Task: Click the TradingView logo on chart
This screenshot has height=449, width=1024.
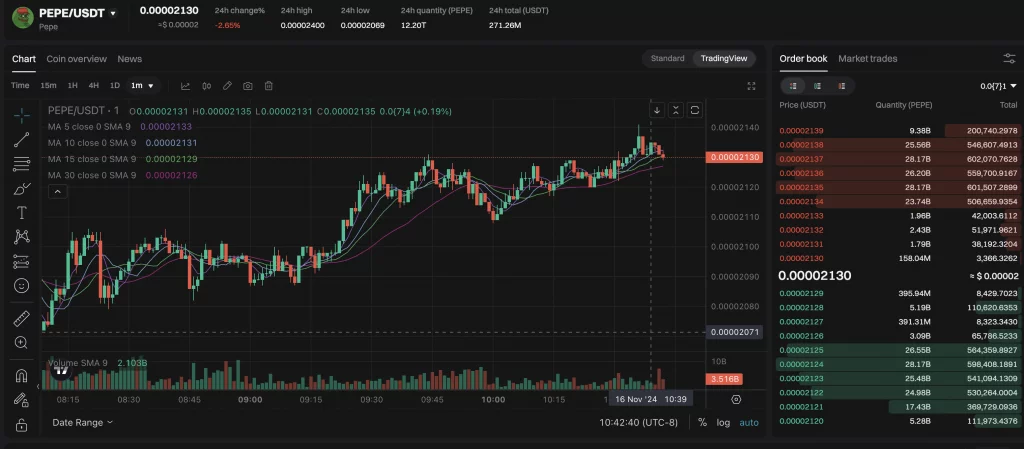Action: pos(61,371)
